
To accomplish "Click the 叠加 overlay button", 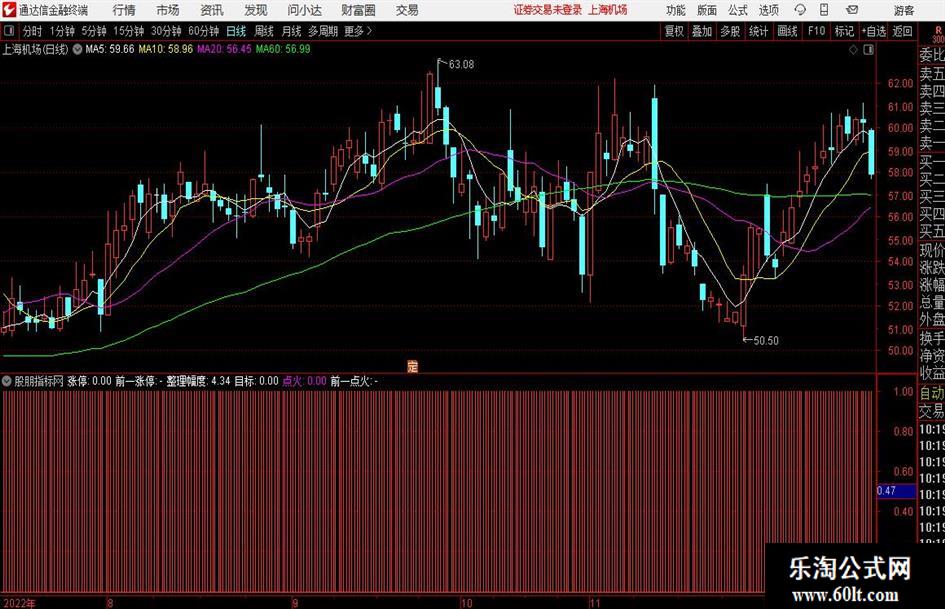I will click(702, 31).
